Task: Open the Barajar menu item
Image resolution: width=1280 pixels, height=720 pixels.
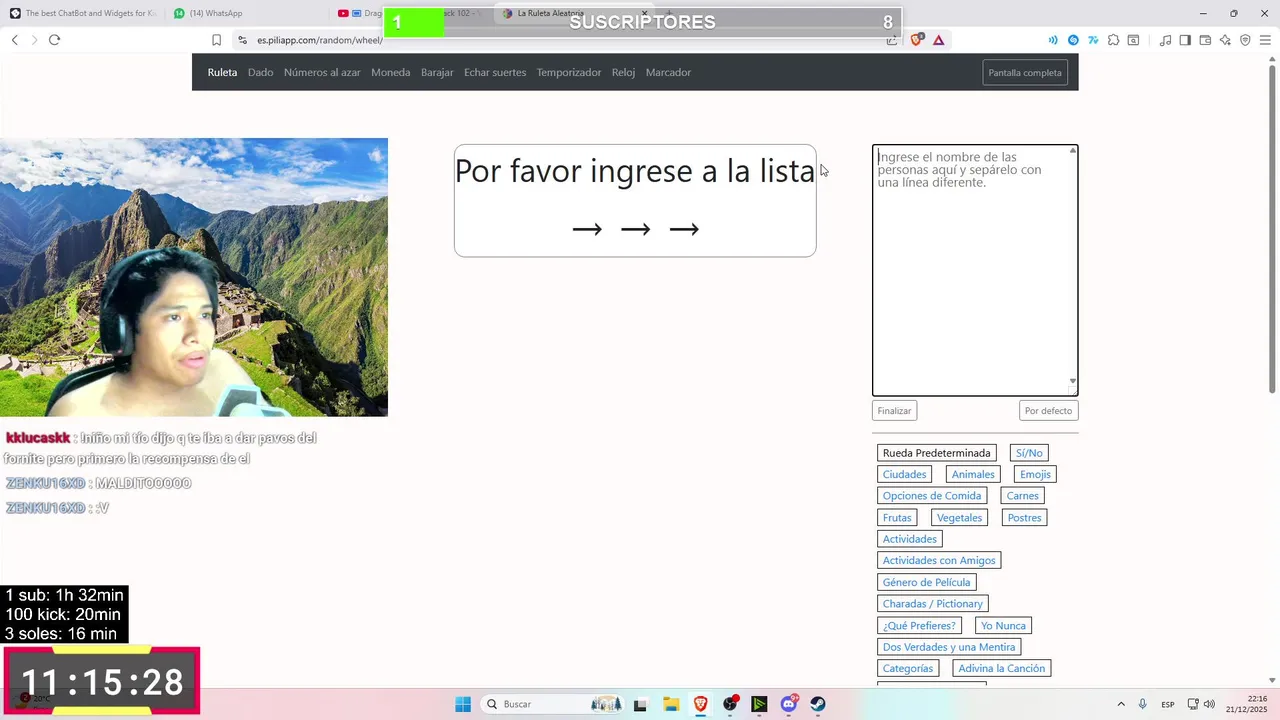Action: point(437,72)
